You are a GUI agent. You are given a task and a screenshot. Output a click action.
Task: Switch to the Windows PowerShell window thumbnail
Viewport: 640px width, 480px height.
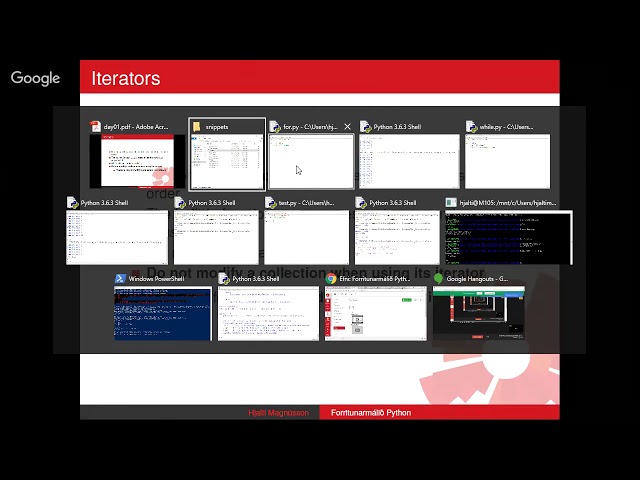click(x=163, y=313)
